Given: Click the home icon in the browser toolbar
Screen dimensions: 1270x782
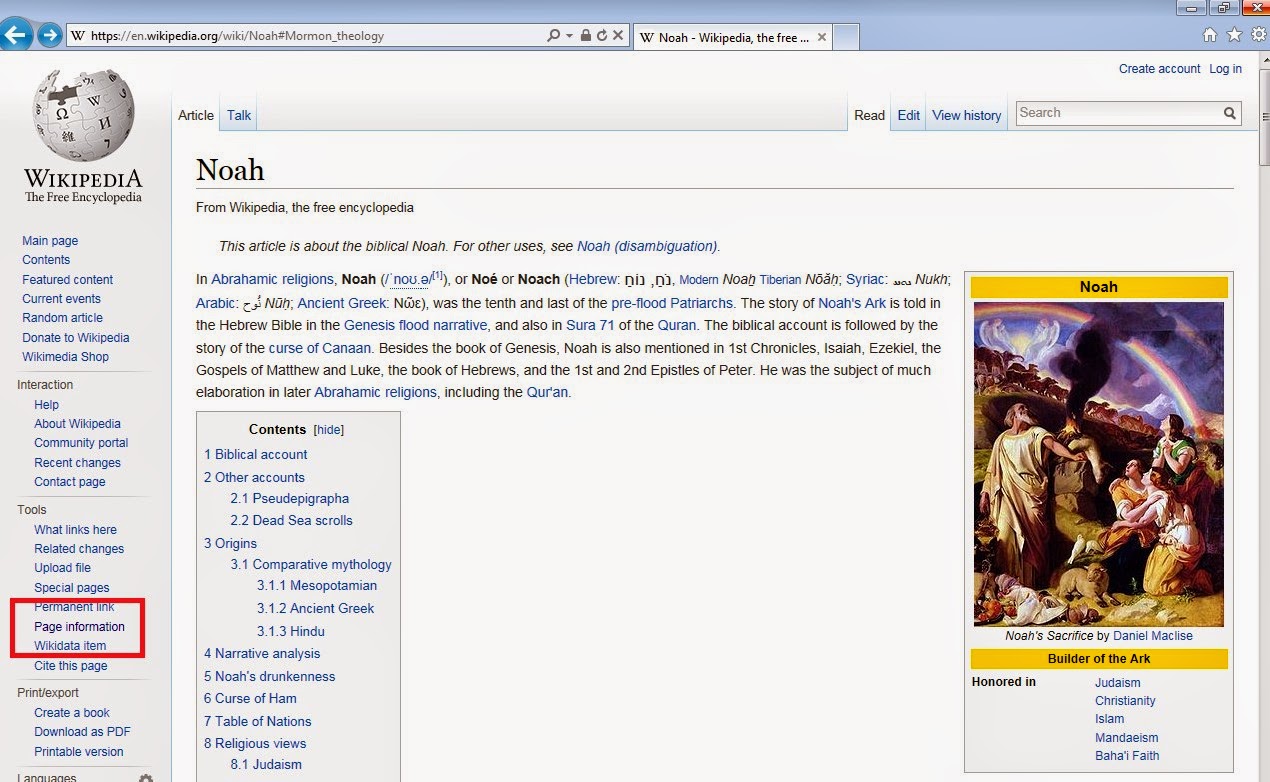Looking at the screenshot, I should pyautogui.click(x=1211, y=33).
